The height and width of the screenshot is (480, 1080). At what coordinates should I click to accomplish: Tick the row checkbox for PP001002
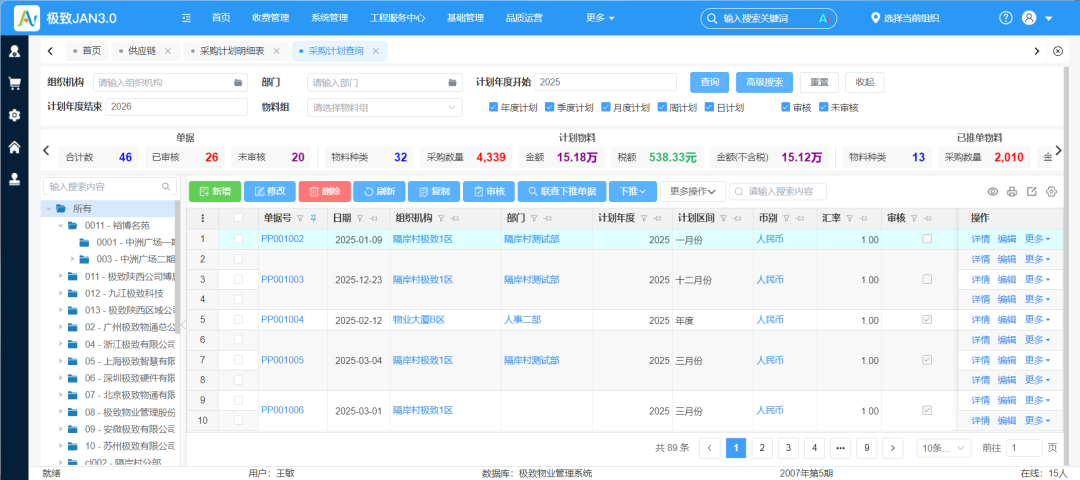pyautogui.click(x=238, y=239)
